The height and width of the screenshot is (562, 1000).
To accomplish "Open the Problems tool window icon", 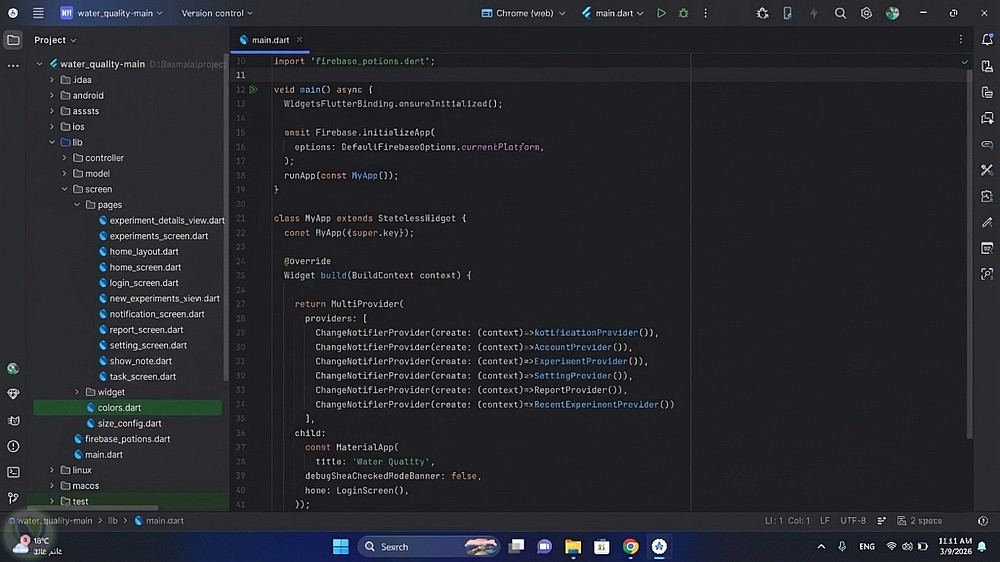I will (x=13, y=446).
